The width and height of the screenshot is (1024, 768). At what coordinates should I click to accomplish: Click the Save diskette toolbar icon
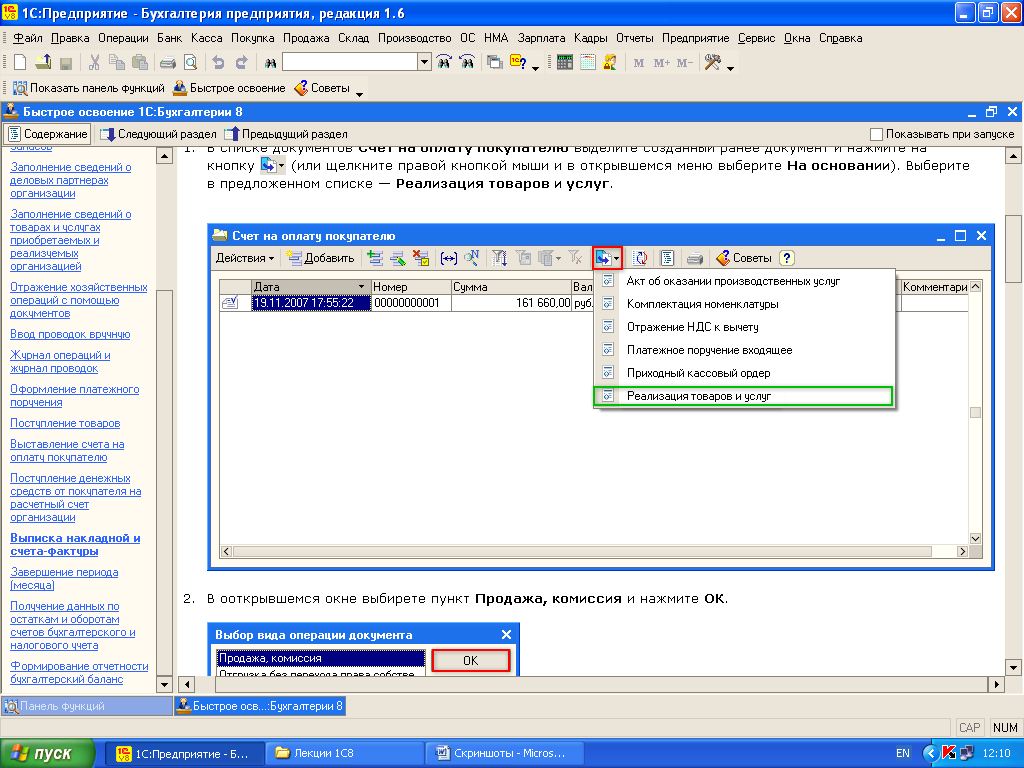point(65,63)
